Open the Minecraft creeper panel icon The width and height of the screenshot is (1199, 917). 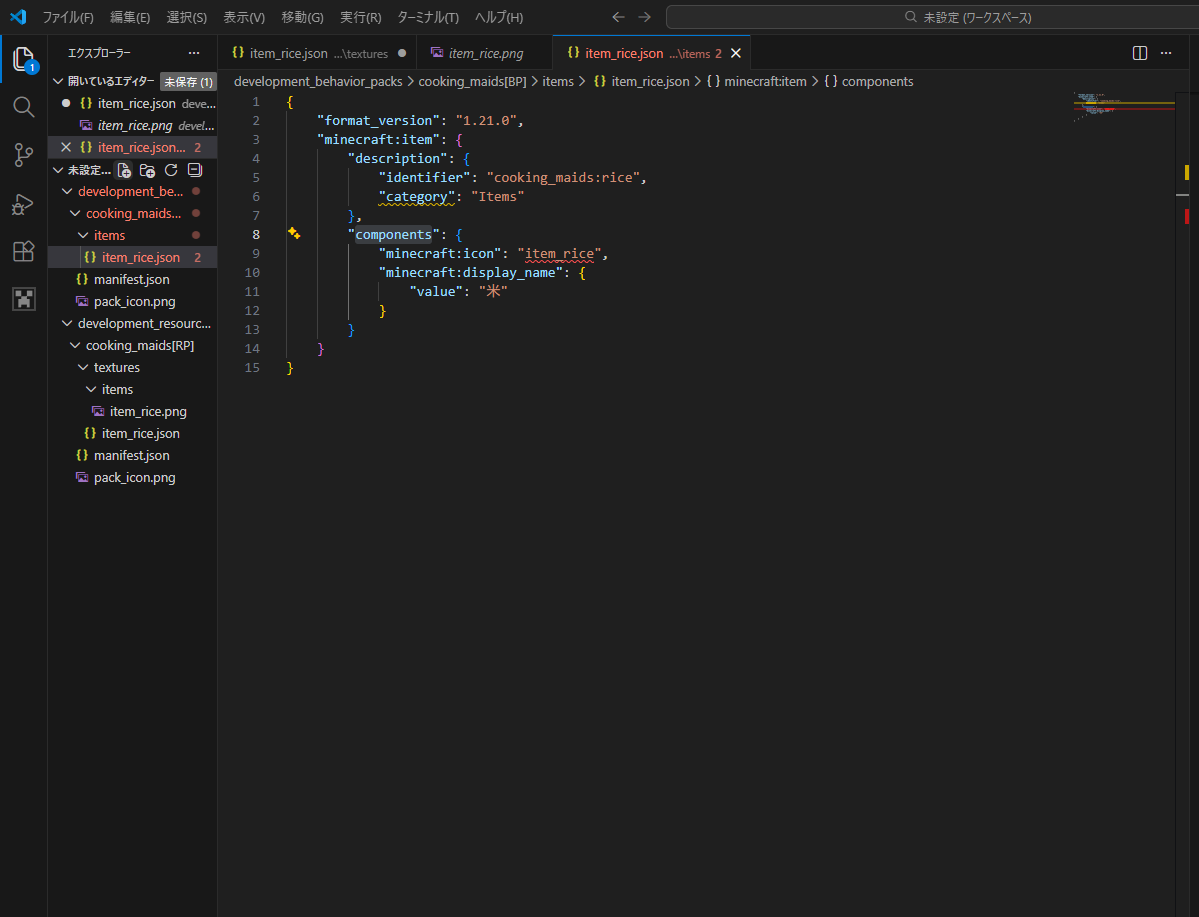23,299
